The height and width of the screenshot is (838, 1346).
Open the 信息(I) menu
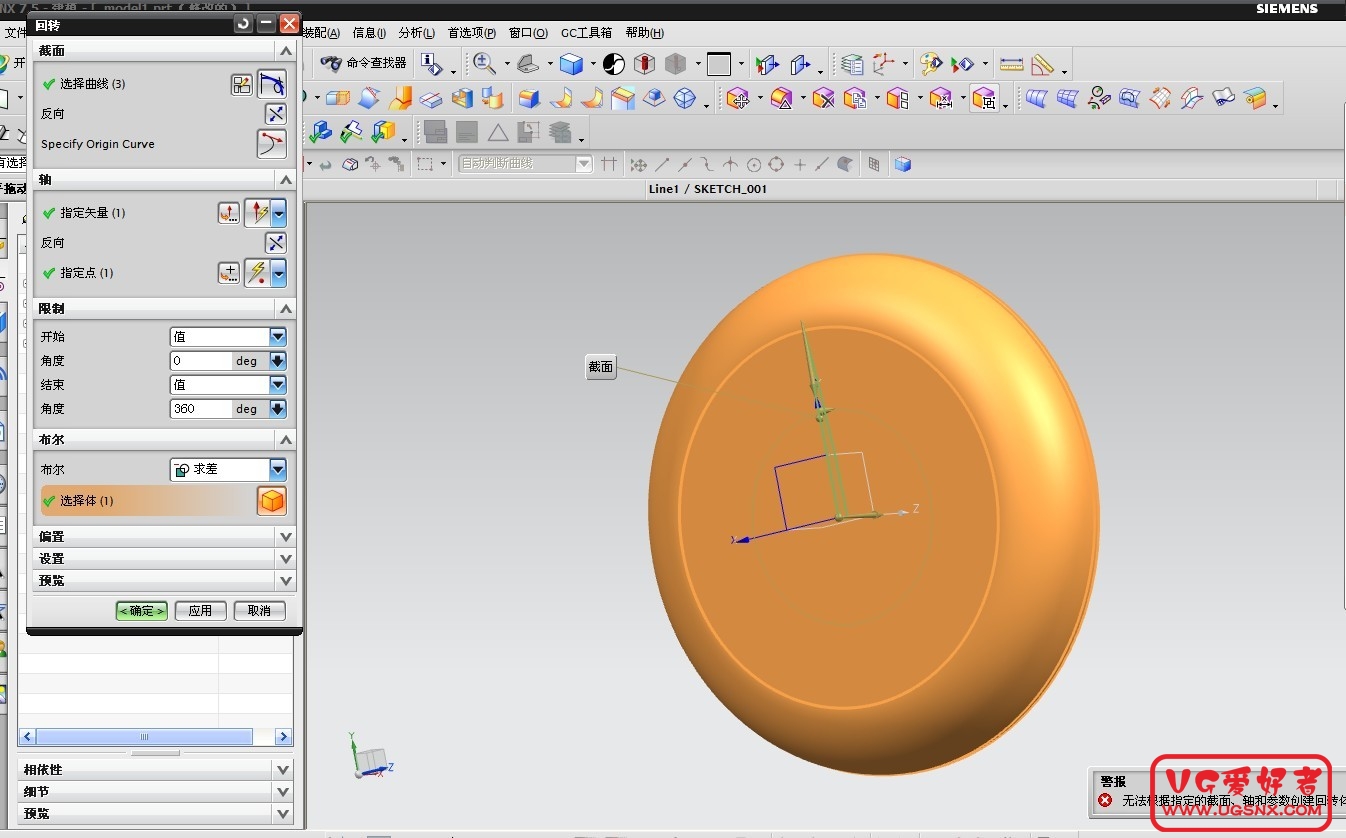pos(369,33)
